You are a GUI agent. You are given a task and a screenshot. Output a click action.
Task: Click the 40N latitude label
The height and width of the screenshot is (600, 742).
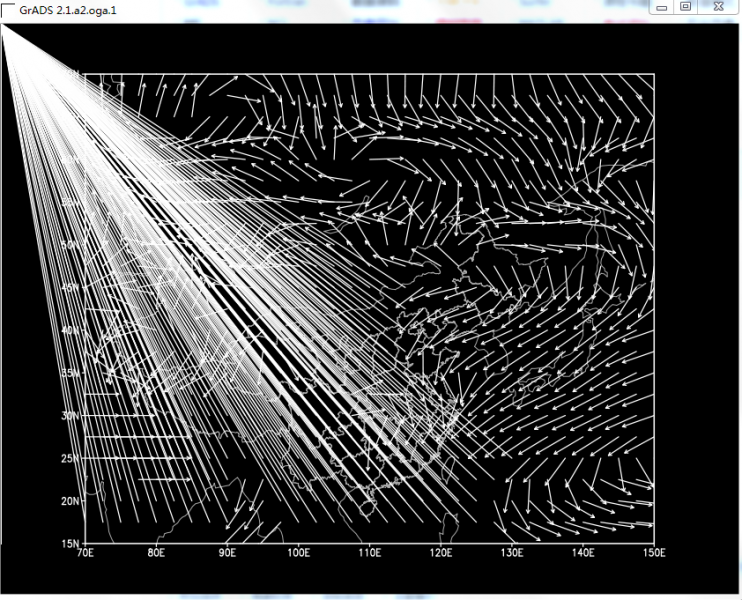(71, 330)
